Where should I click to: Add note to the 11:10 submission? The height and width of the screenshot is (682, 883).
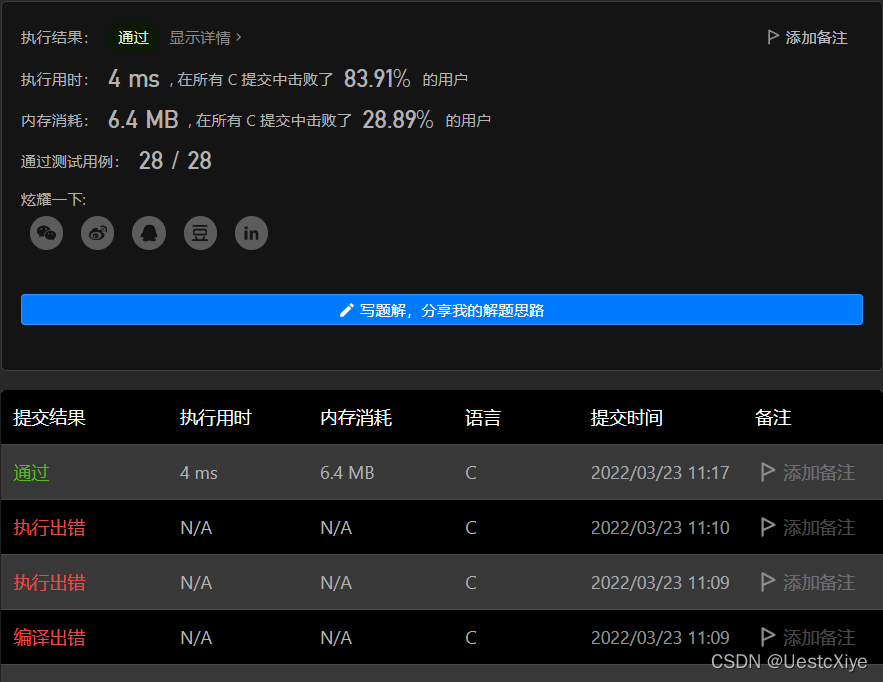click(x=808, y=528)
